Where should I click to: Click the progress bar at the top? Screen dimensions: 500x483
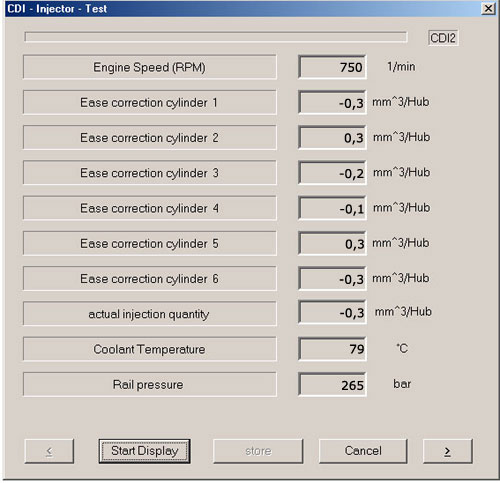point(216,37)
